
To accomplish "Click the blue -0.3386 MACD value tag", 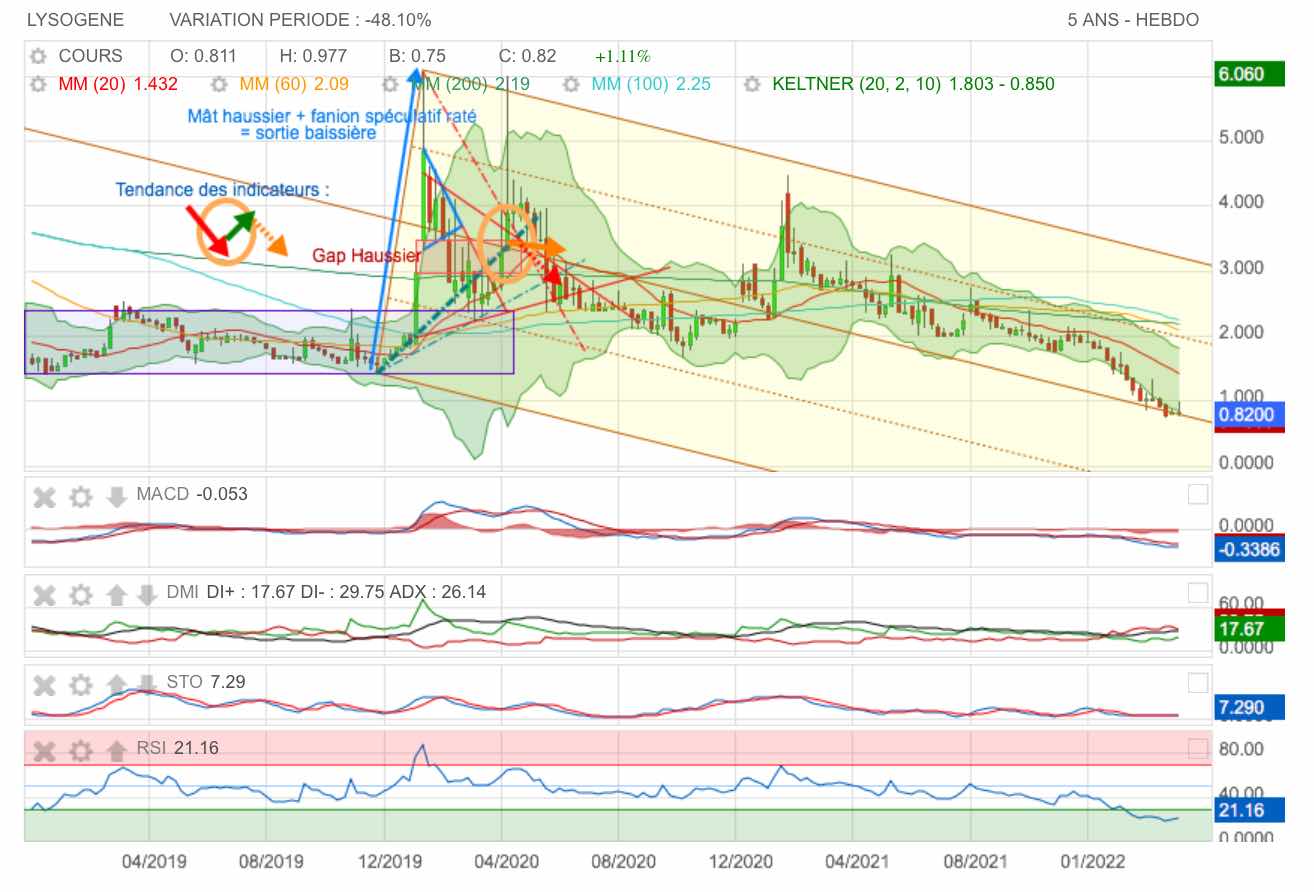I will [x=1248, y=548].
